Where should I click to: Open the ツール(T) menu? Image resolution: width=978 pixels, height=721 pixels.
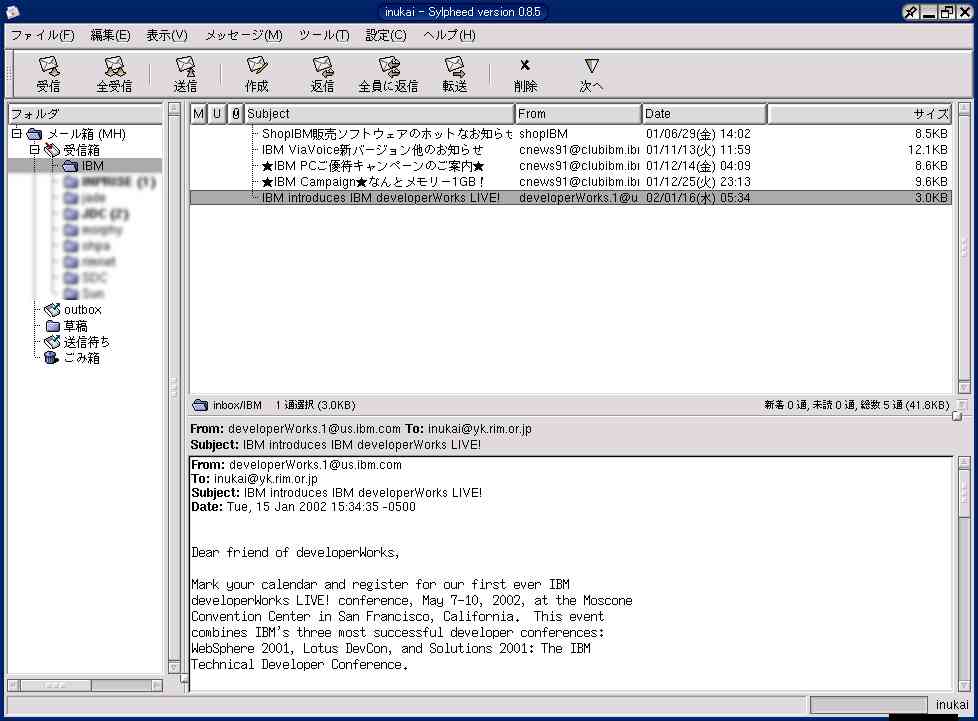click(324, 36)
